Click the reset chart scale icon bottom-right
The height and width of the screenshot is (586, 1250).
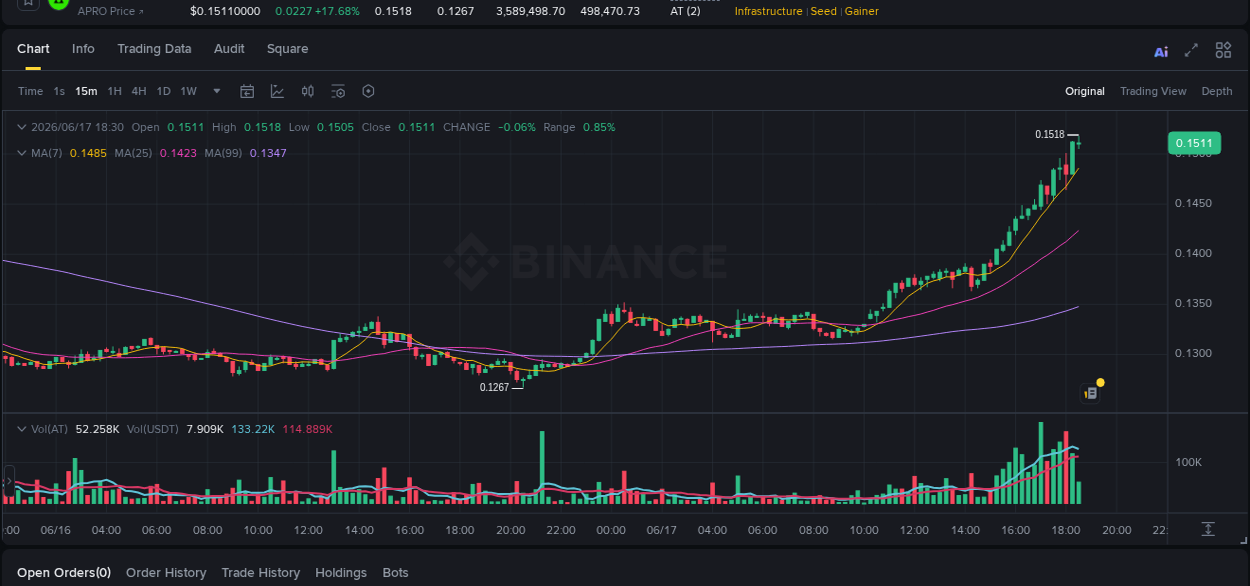(1208, 529)
